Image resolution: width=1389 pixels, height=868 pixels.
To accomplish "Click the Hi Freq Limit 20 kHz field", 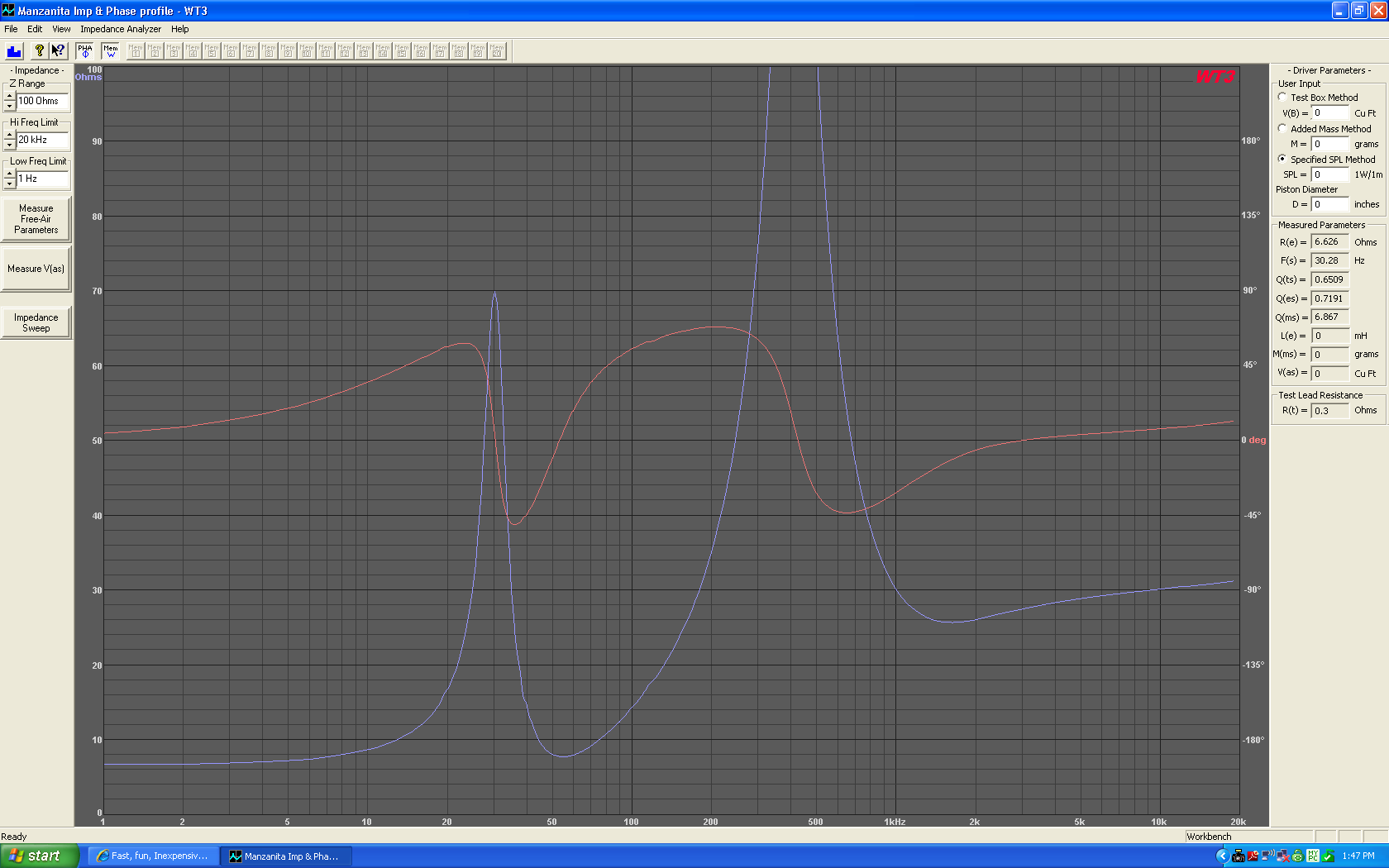I will tap(43, 141).
